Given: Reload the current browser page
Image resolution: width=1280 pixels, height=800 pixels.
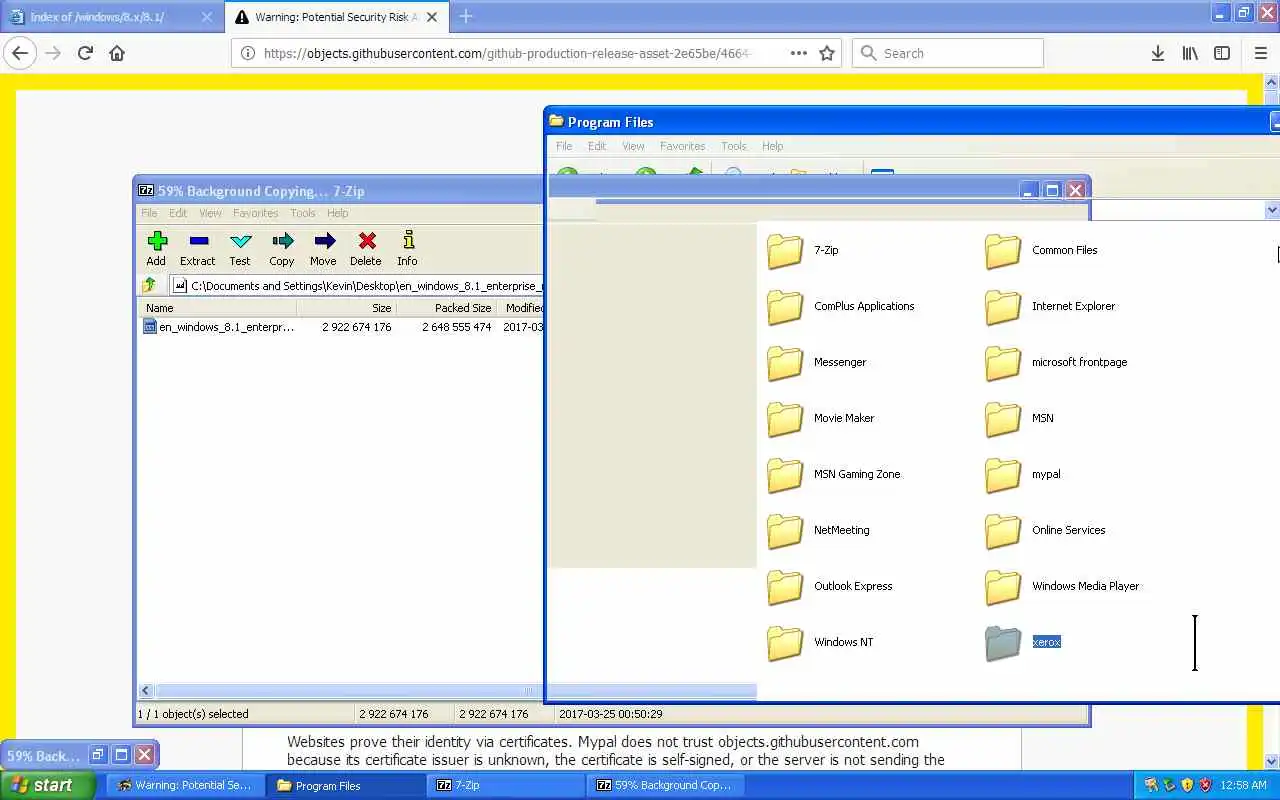Looking at the screenshot, I should click(x=85, y=53).
